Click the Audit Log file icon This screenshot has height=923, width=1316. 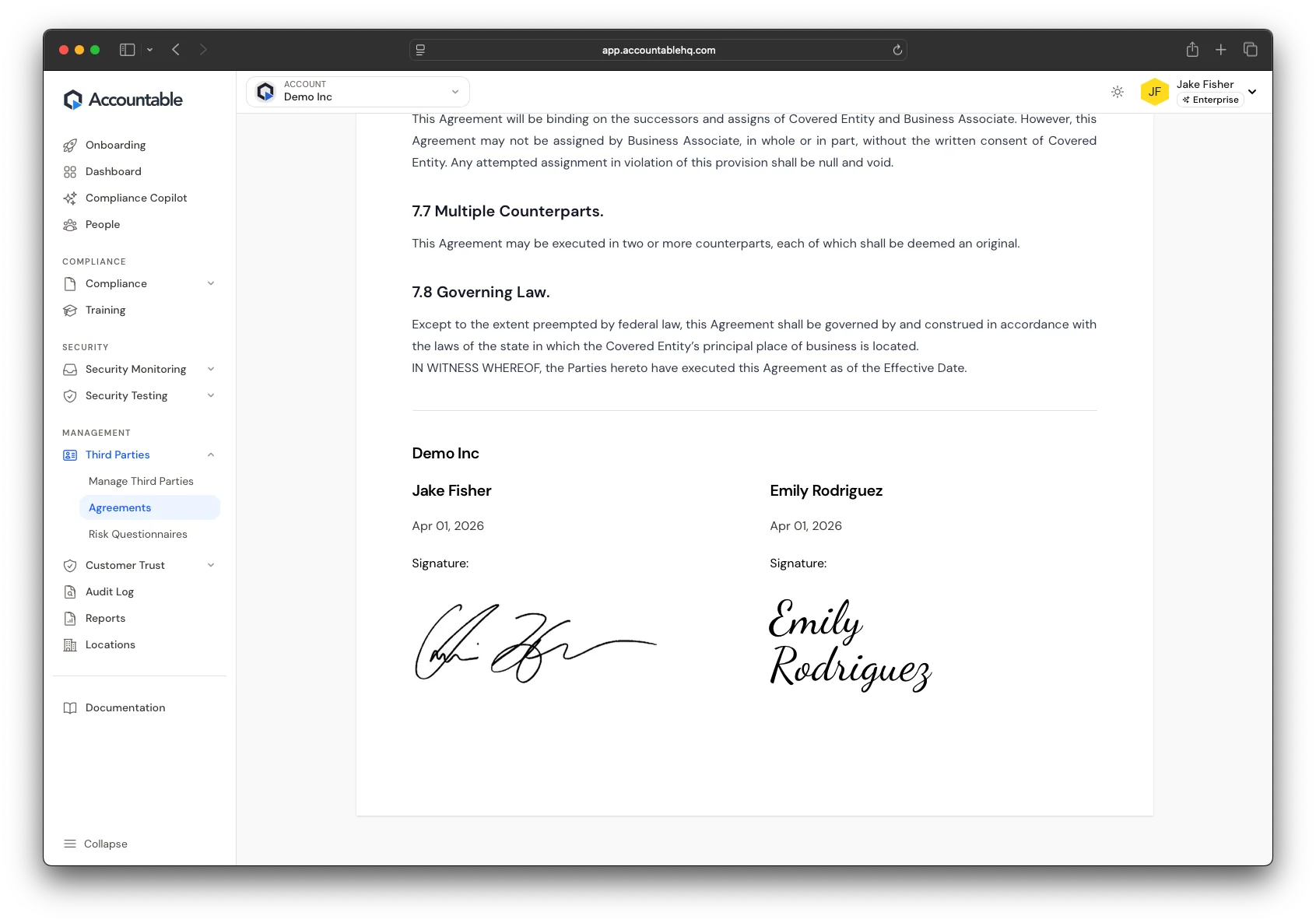[70, 592]
